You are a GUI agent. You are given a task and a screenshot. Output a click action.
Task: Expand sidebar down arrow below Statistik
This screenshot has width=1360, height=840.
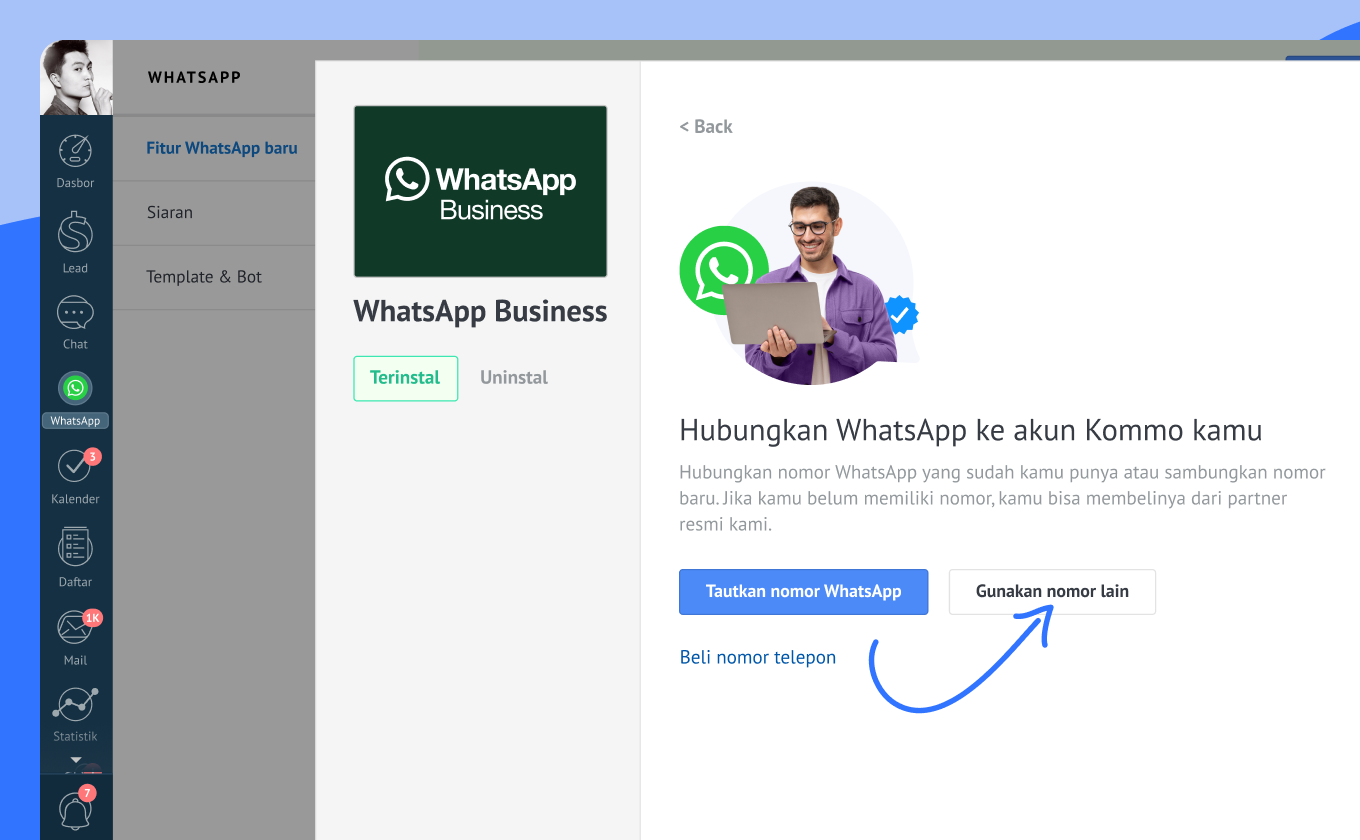pyautogui.click(x=75, y=761)
